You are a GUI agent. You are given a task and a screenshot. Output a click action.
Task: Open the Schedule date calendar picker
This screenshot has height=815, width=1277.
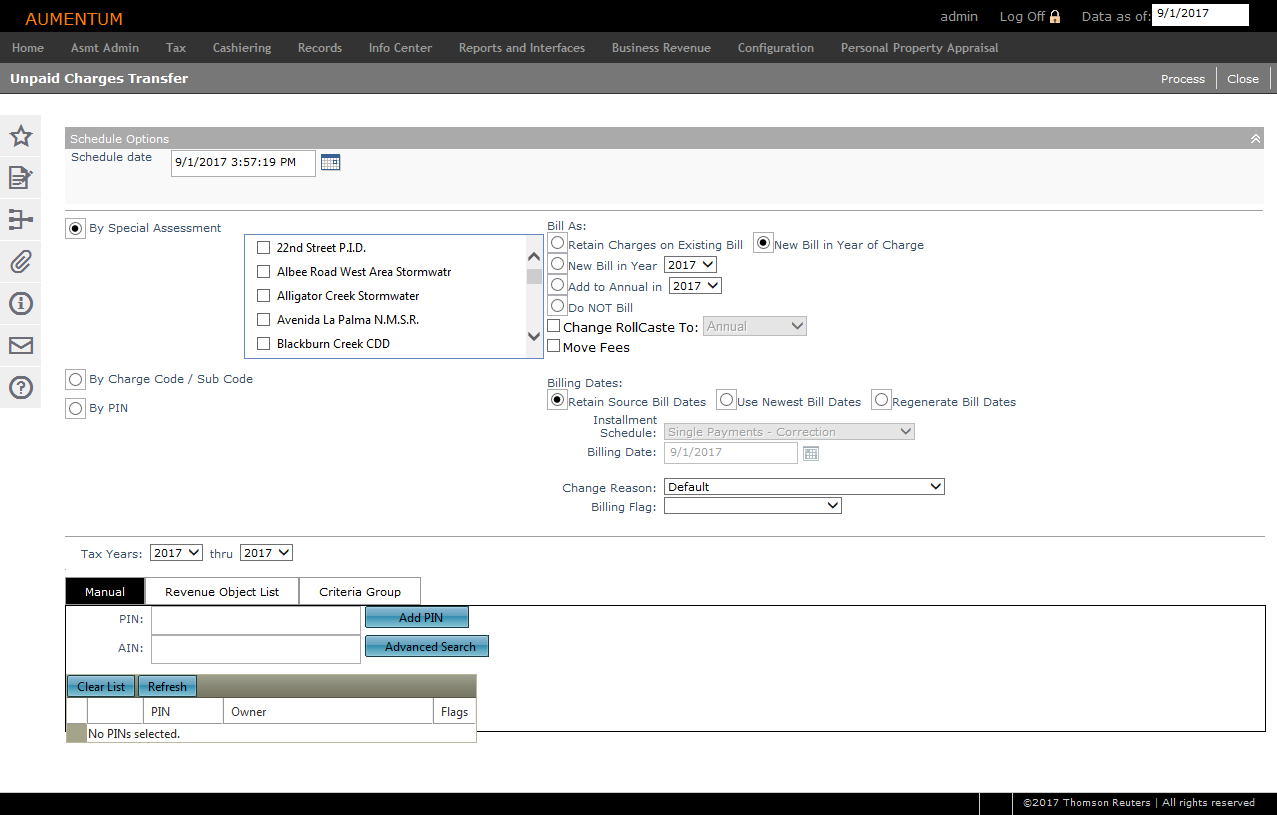click(x=330, y=162)
